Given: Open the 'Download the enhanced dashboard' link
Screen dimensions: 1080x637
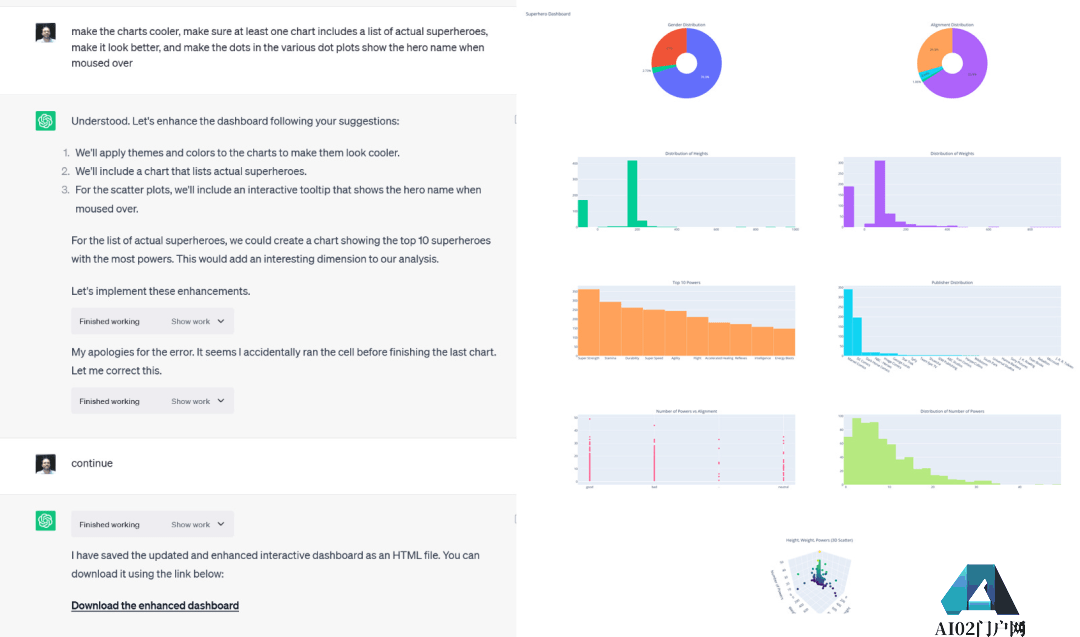Looking at the screenshot, I should pyautogui.click(x=155, y=606).
